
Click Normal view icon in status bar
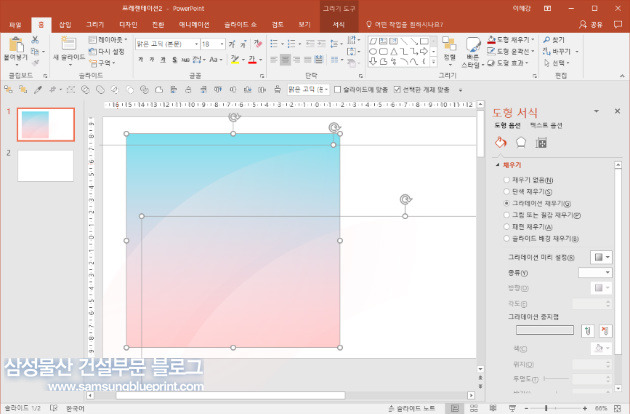click(x=454, y=408)
